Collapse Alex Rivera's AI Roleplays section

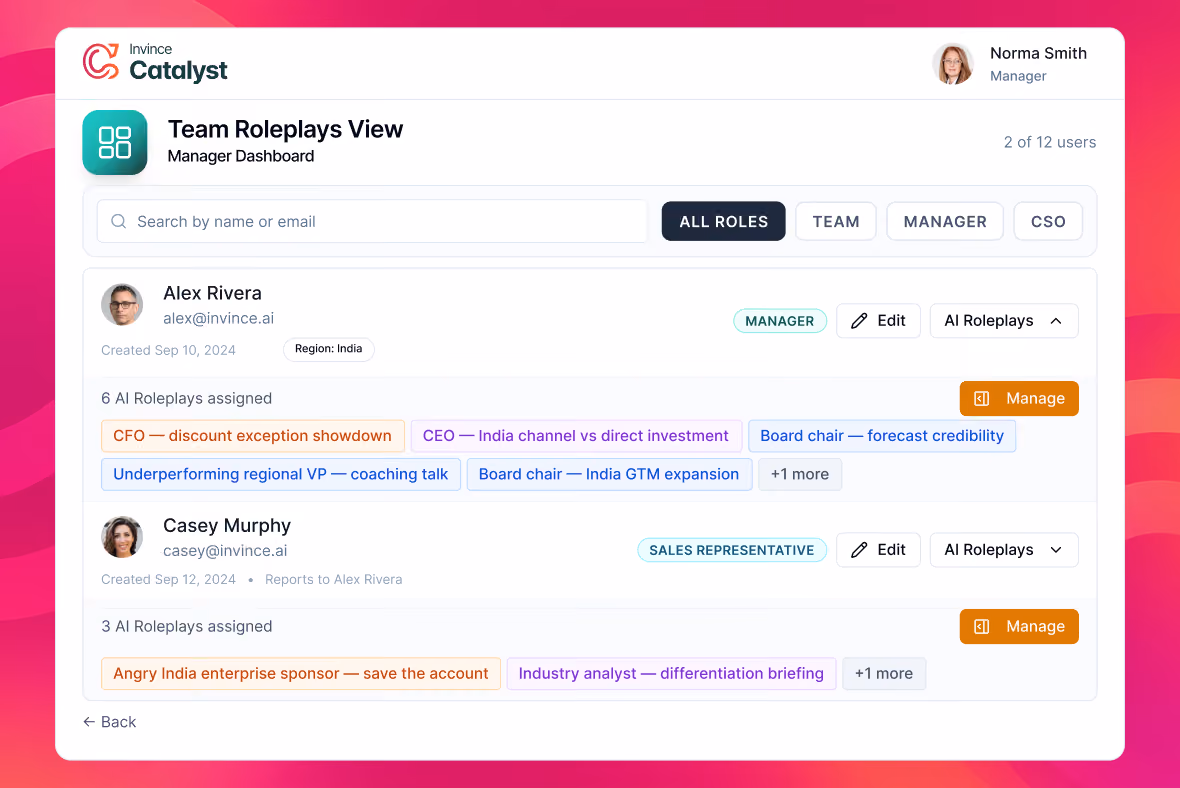coord(1004,321)
